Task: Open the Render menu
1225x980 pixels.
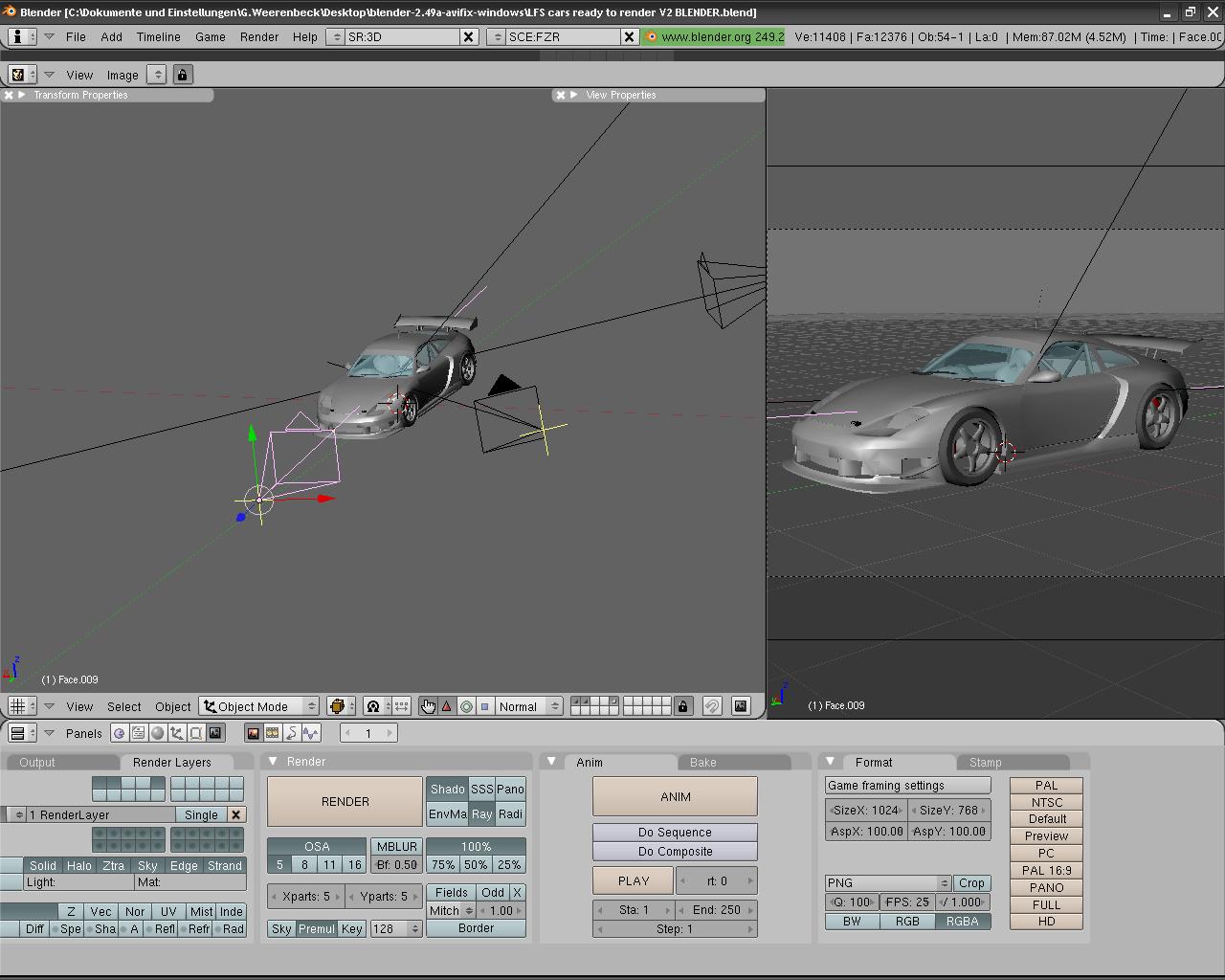Action: click(x=258, y=36)
